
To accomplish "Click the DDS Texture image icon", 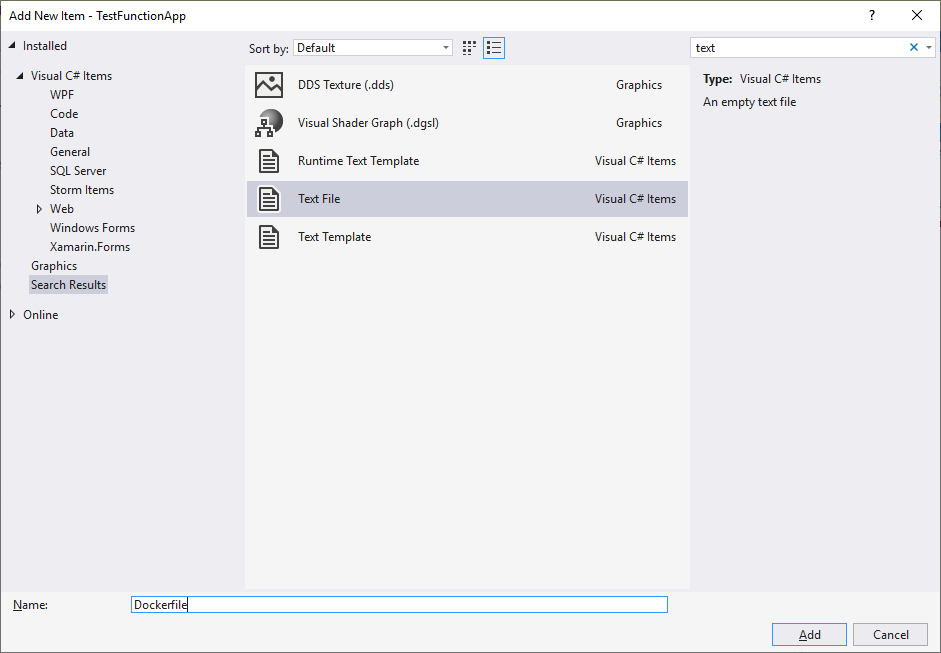I will (269, 85).
